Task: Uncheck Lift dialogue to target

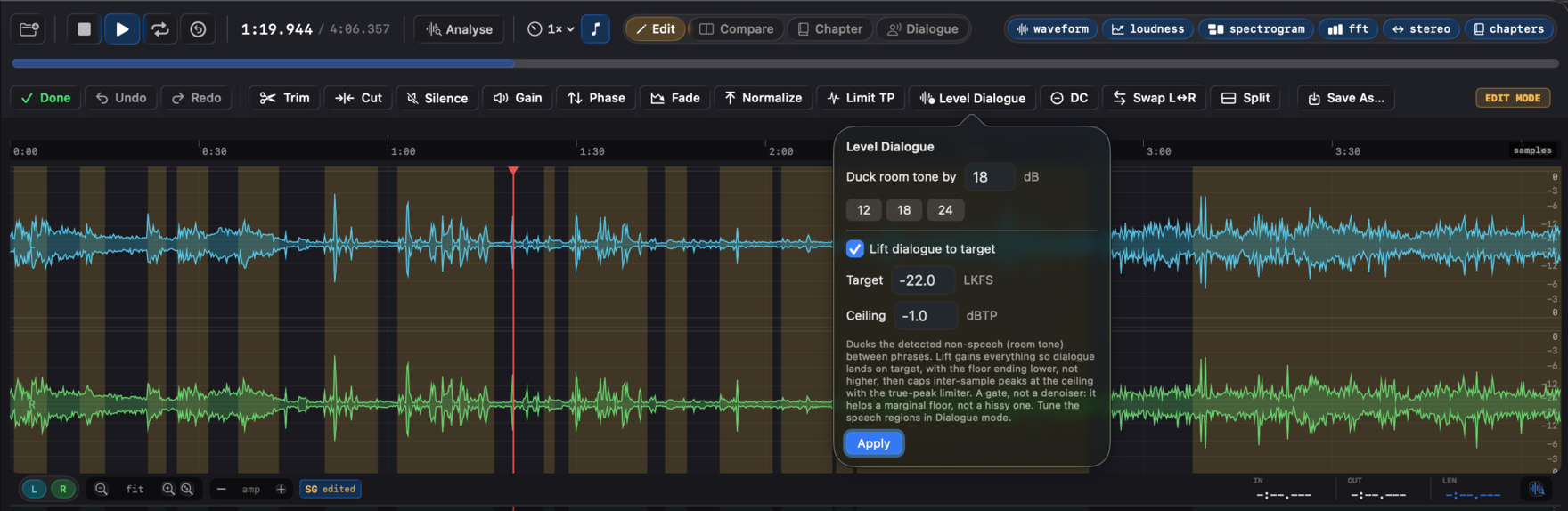Action: (854, 249)
